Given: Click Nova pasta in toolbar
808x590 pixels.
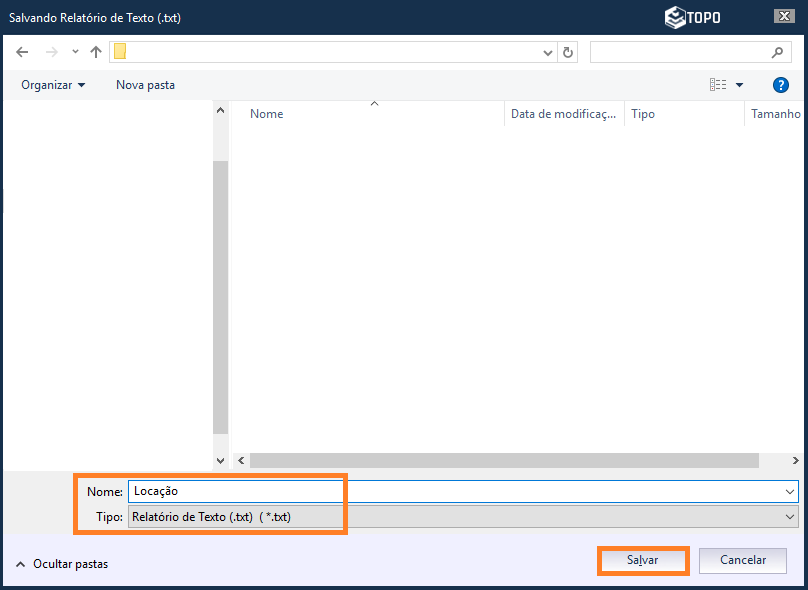Looking at the screenshot, I should 145,85.
